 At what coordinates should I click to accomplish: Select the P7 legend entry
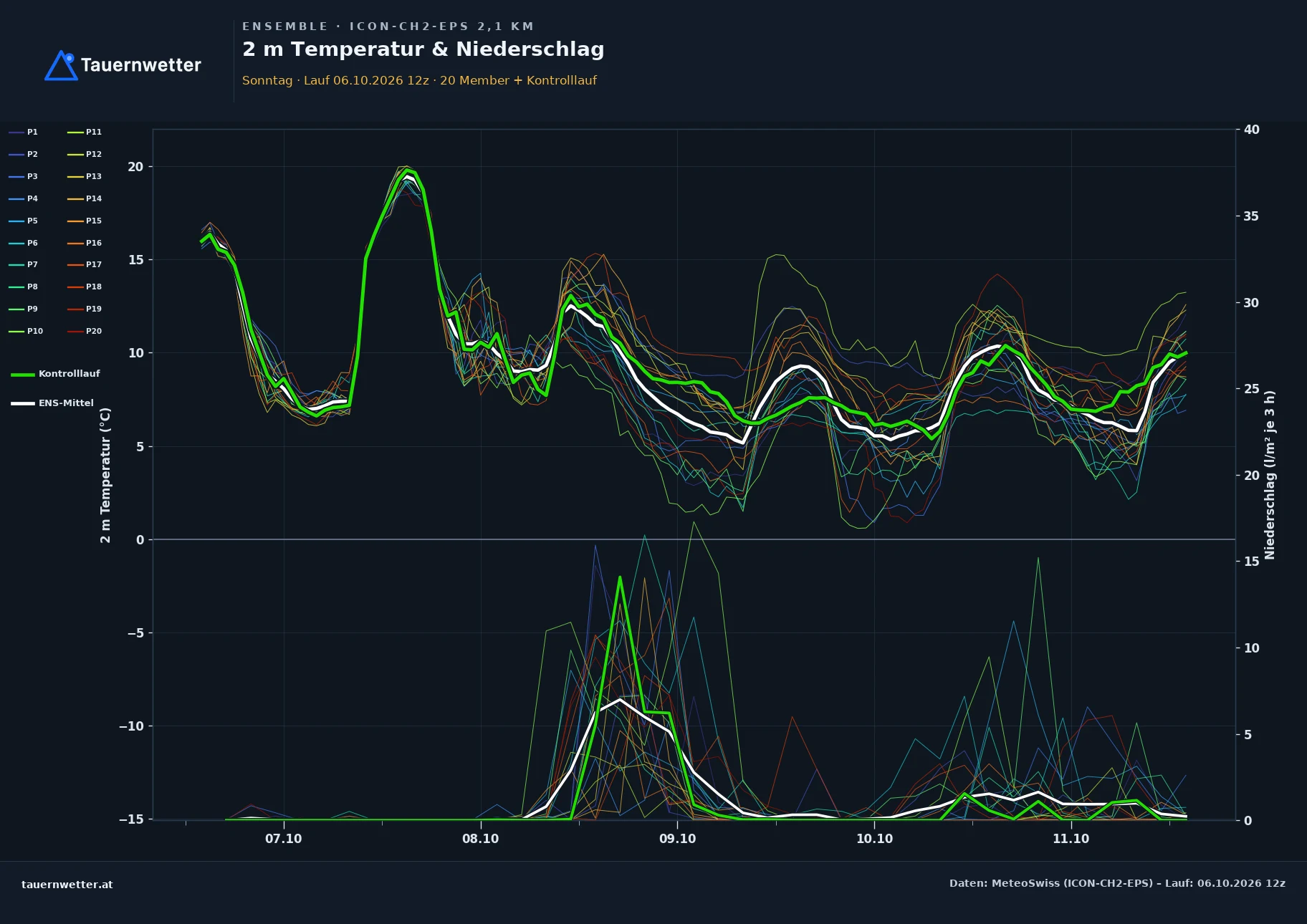[x=24, y=264]
